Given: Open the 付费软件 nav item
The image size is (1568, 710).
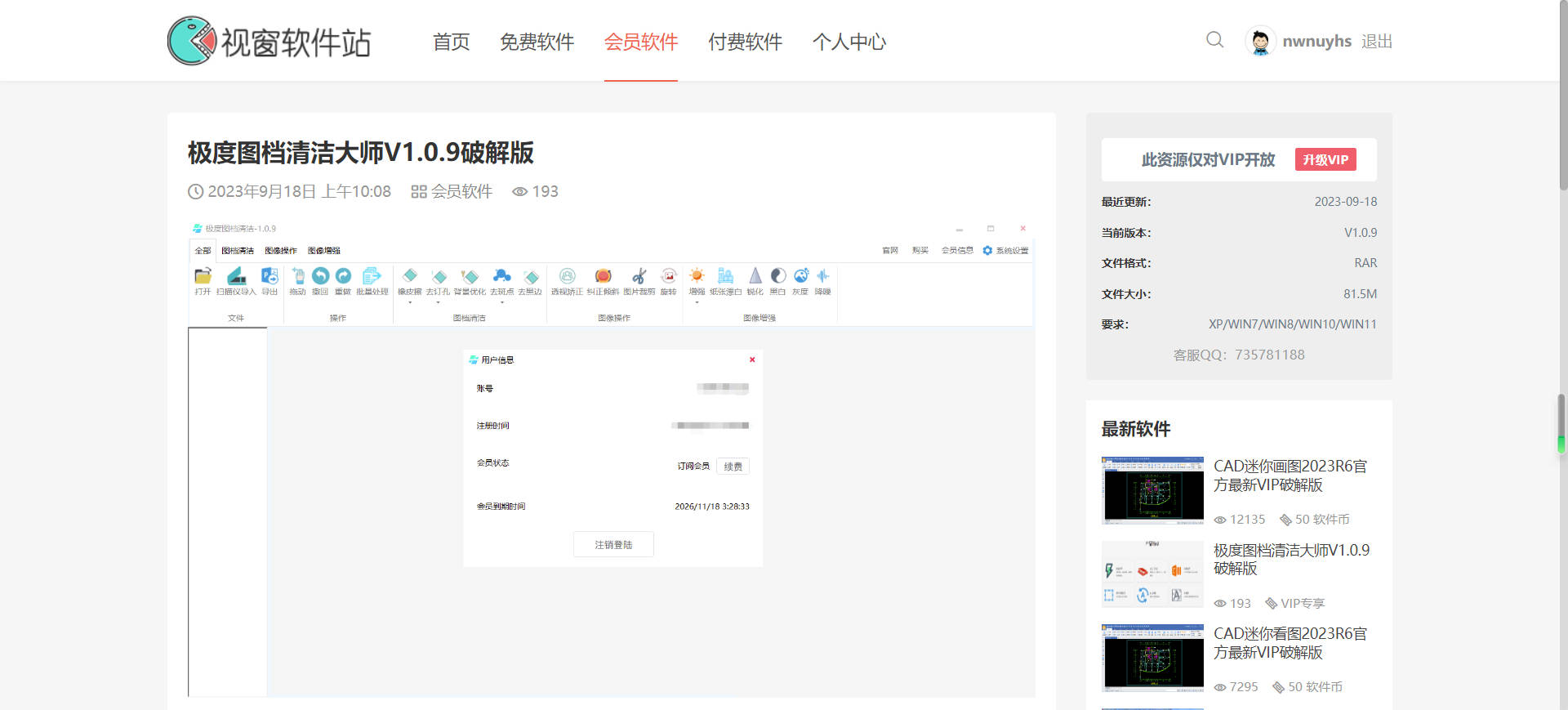Looking at the screenshot, I should tap(746, 42).
